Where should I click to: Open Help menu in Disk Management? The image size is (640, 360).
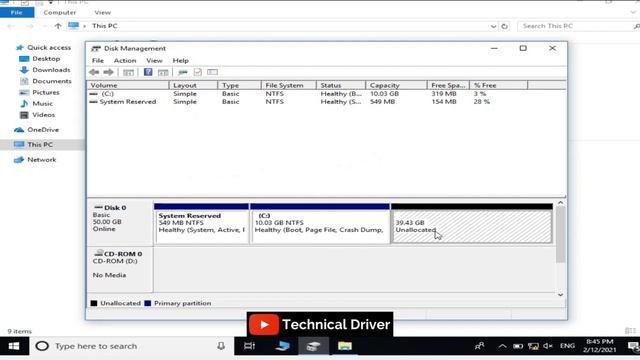180,60
